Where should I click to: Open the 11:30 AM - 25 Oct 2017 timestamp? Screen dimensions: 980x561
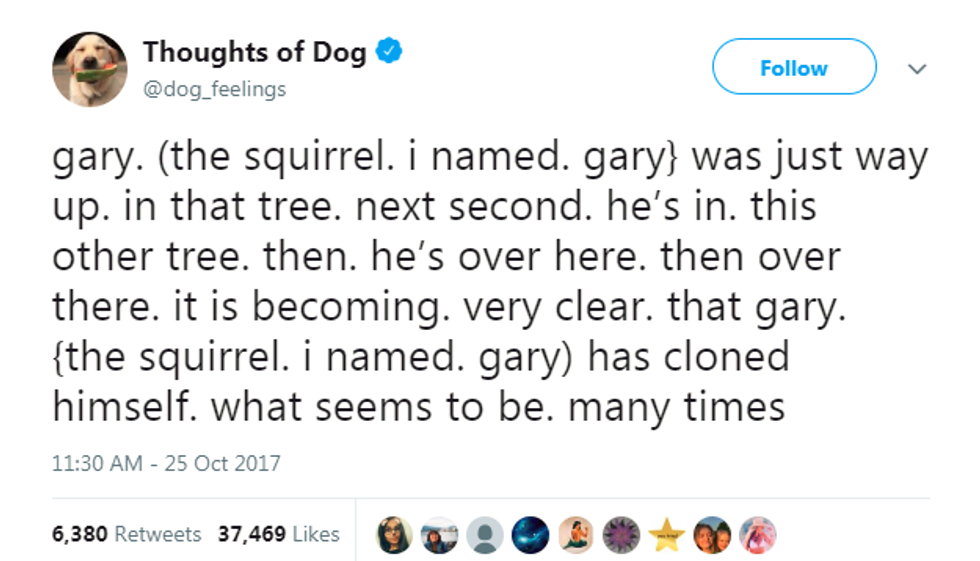pos(166,464)
